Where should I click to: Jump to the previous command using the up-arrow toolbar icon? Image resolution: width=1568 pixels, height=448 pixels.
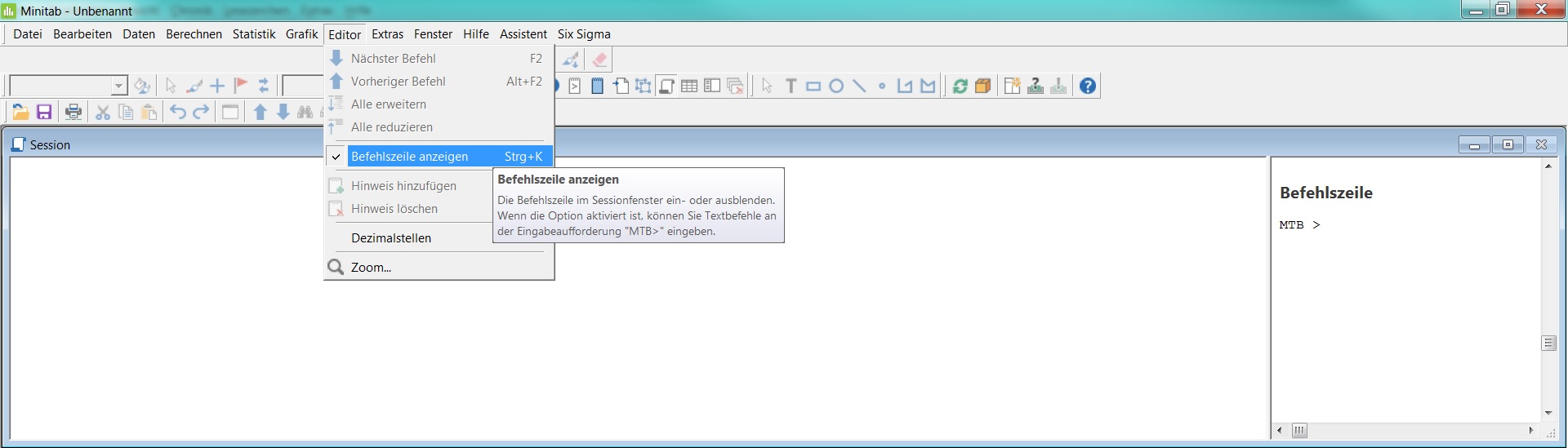tap(260, 112)
